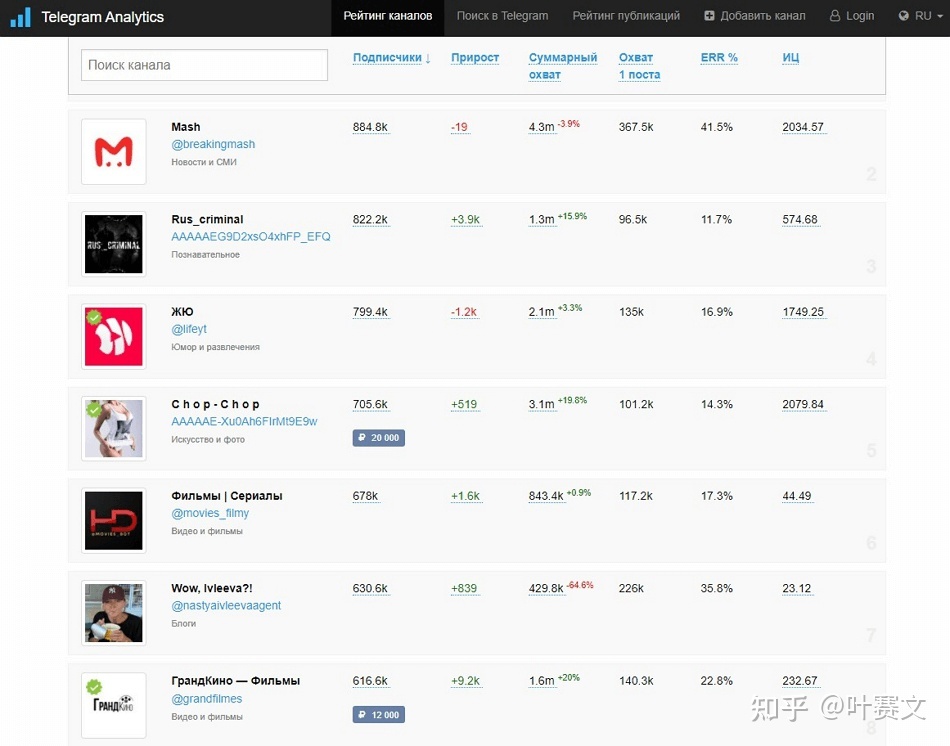950x746 pixels.
Task: Open the @breakingmash channel link
Action: 213,144
